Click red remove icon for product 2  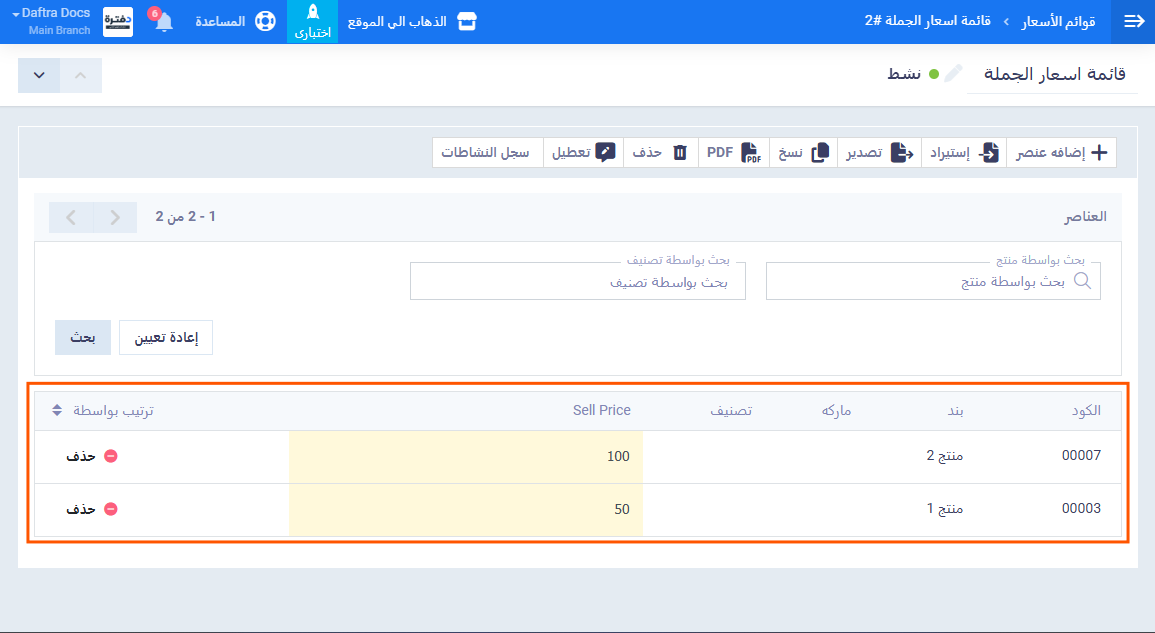pyautogui.click(x=111, y=456)
